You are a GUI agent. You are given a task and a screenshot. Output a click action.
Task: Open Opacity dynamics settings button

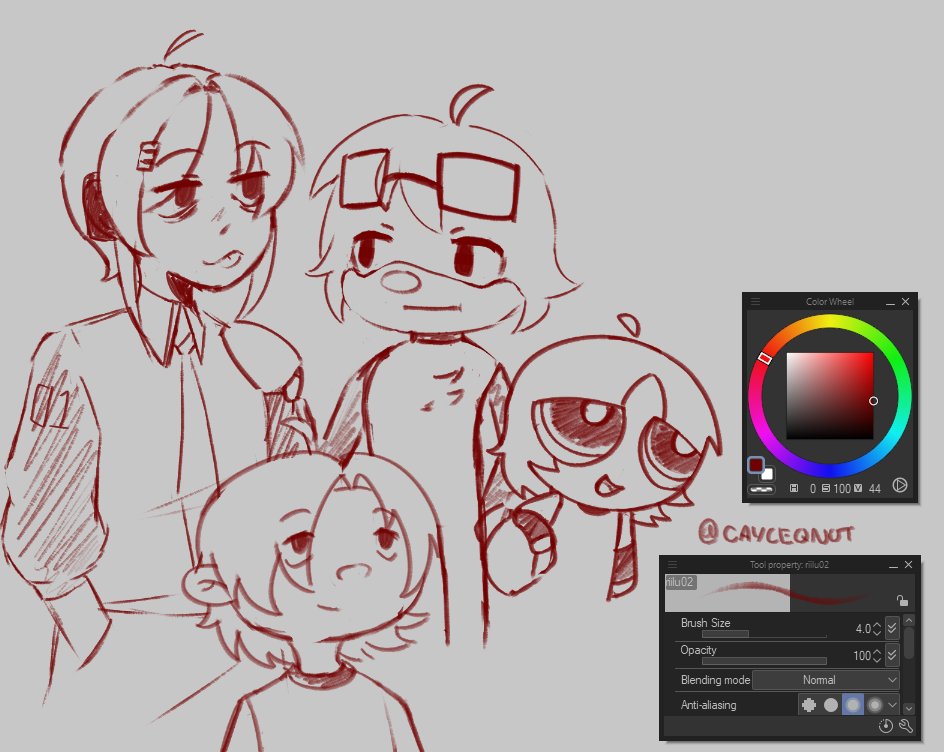[892, 655]
